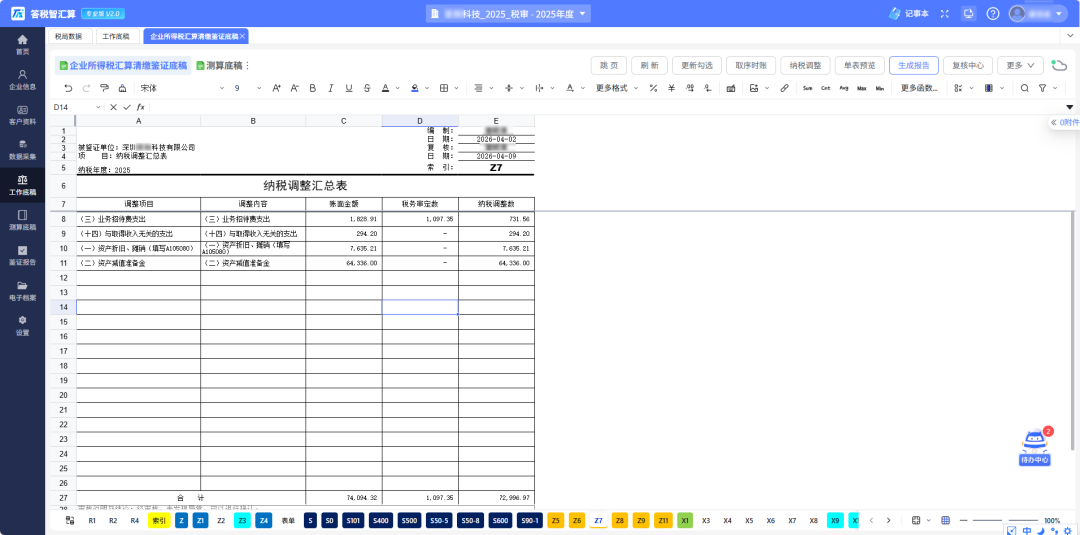Close the 企业所得税汇算清缴鉴证底稿 tab

(242, 36)
